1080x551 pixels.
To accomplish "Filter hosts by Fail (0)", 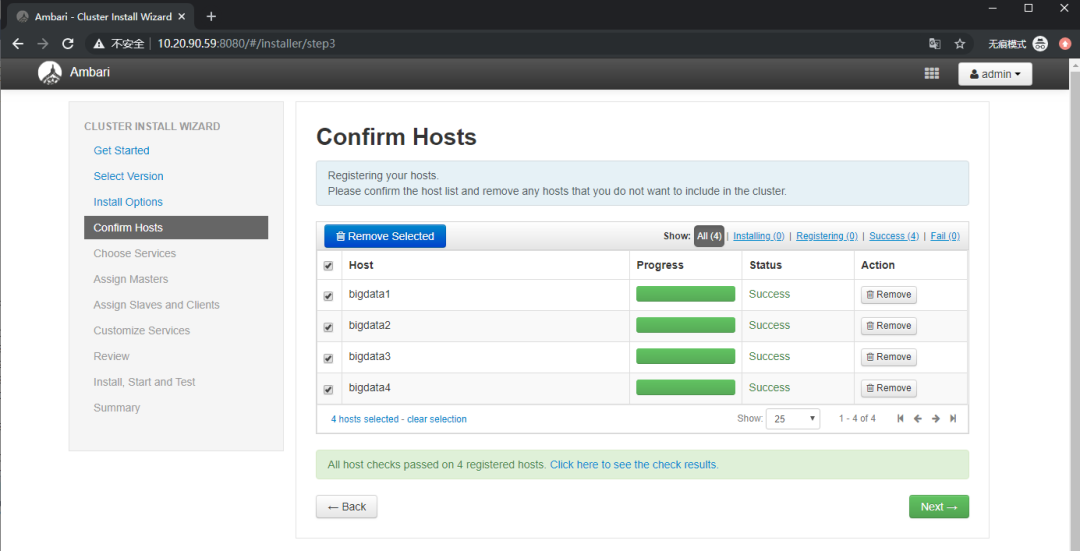I will click(945, 236).
